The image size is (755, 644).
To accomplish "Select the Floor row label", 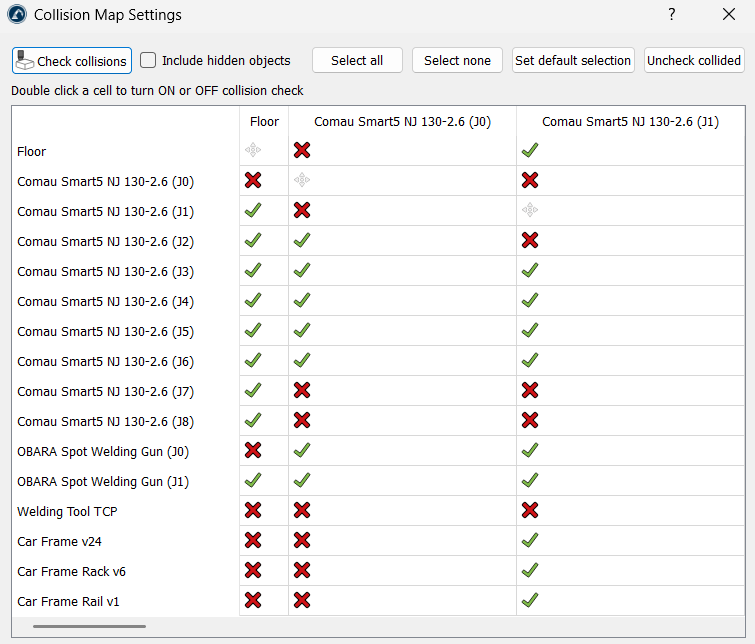I will 31,151.
